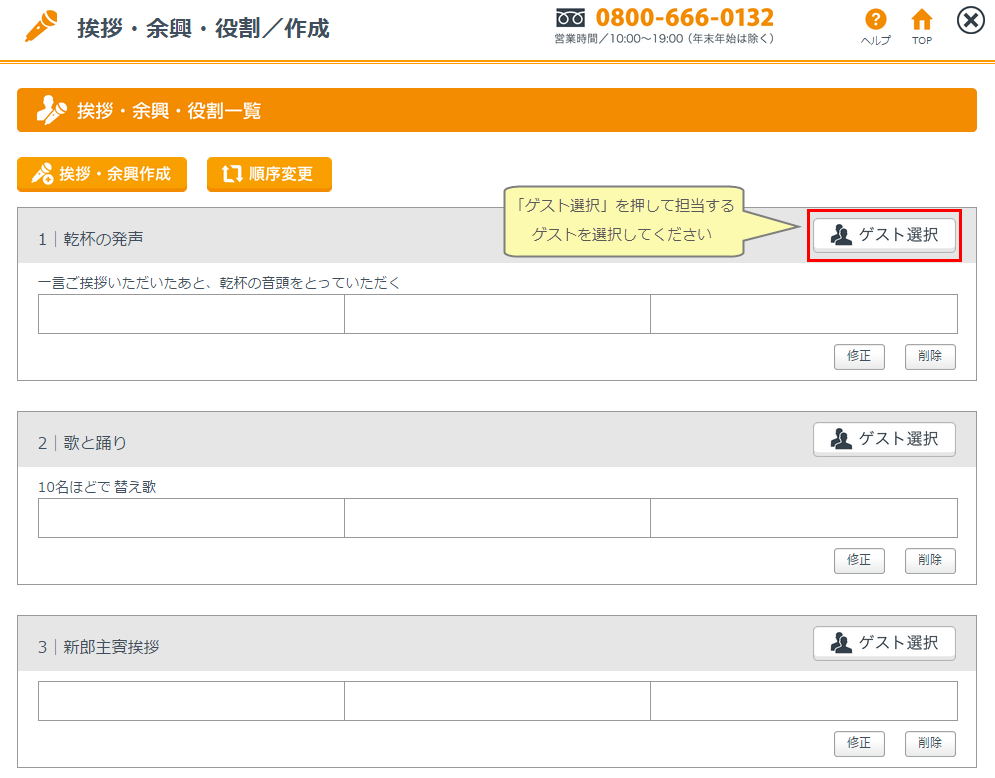Click first guest cell under 乾杯の発声
Viewport: 995px width, 778px height.
[191, 314]
